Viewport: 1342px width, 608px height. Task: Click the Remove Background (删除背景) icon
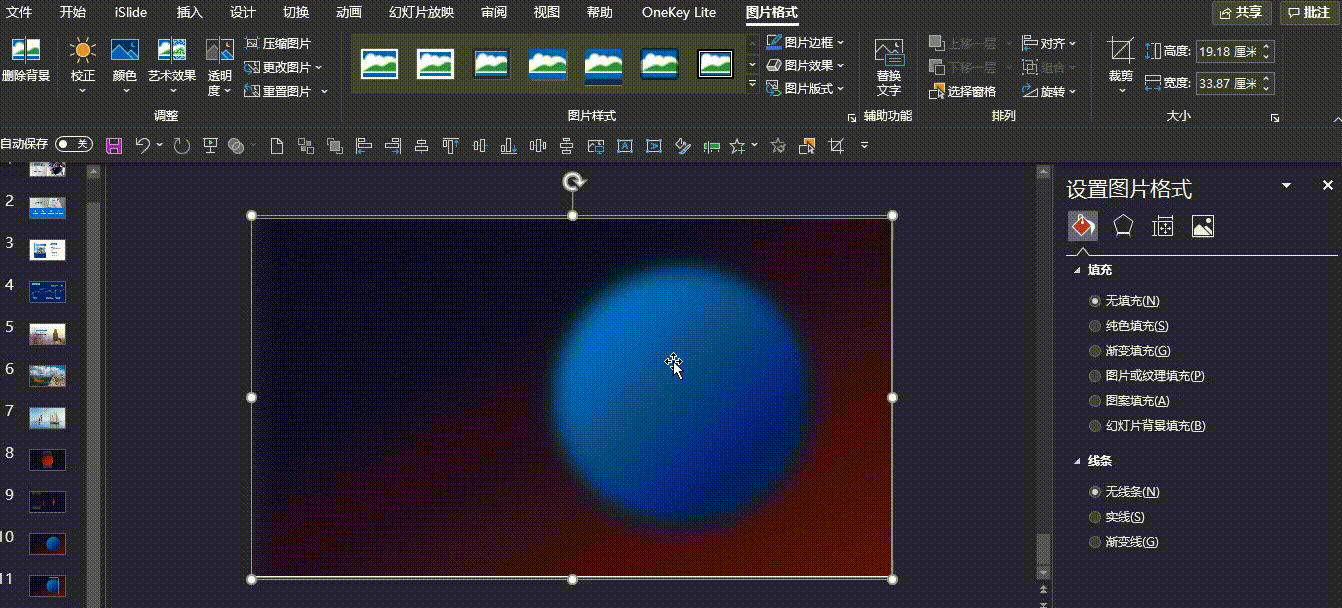[26, 51]
